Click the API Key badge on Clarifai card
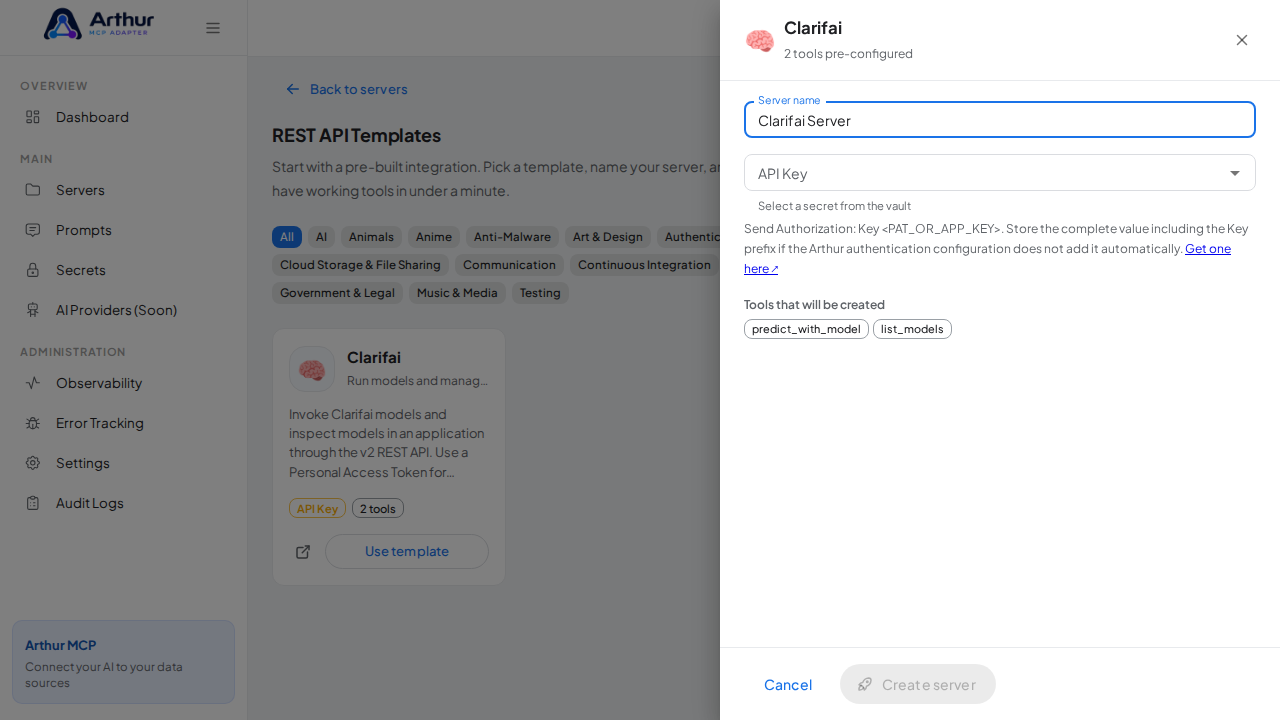1280x720 pixels. [318, 508]
